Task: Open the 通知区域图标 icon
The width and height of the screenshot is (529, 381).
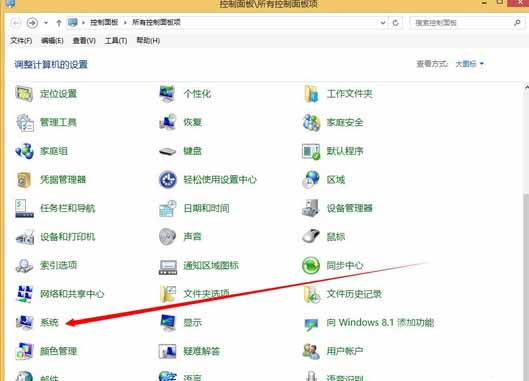Action: pyautogui.click(x=167, y=266)
